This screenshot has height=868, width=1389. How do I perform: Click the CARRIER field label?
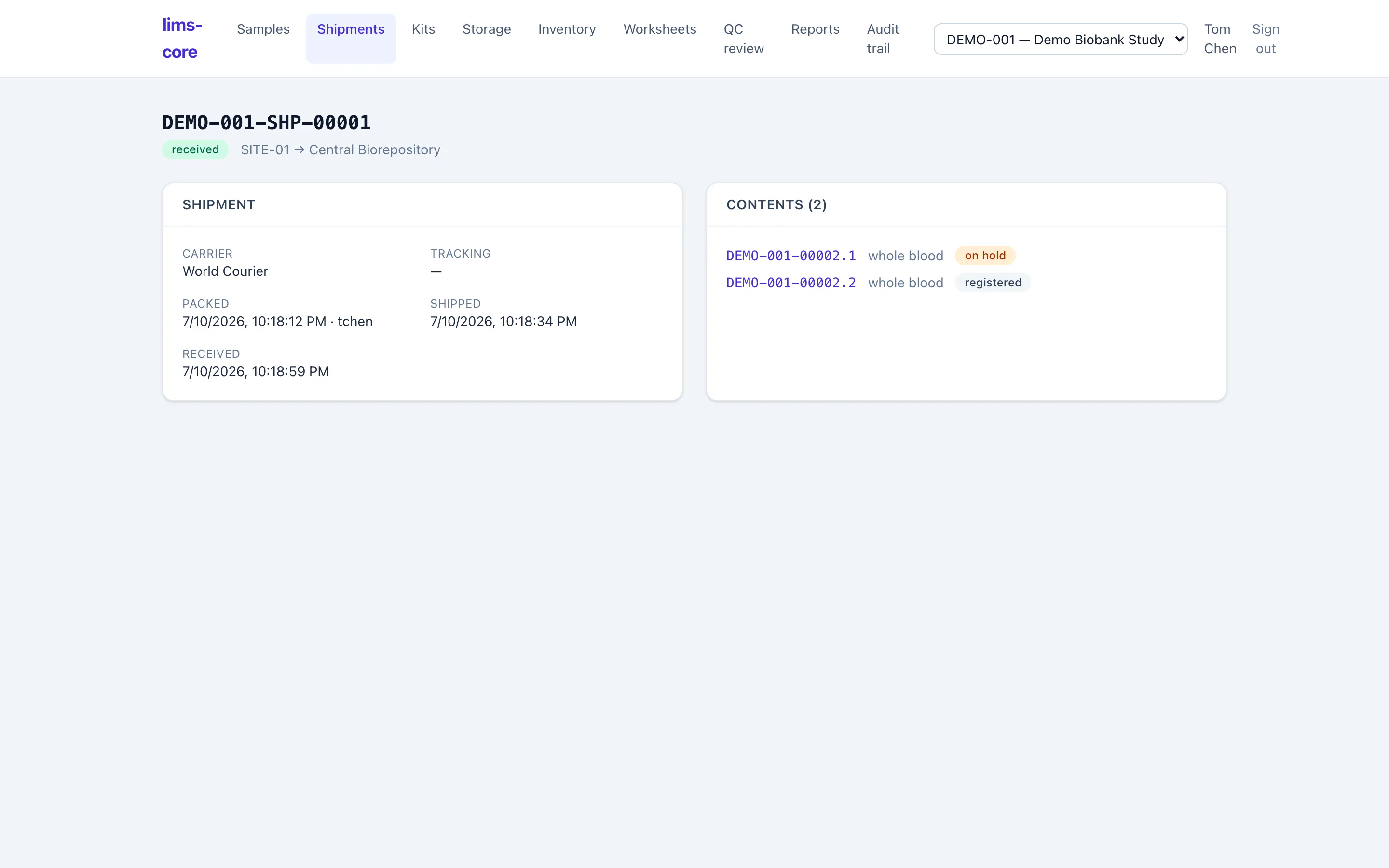point(207,254)
